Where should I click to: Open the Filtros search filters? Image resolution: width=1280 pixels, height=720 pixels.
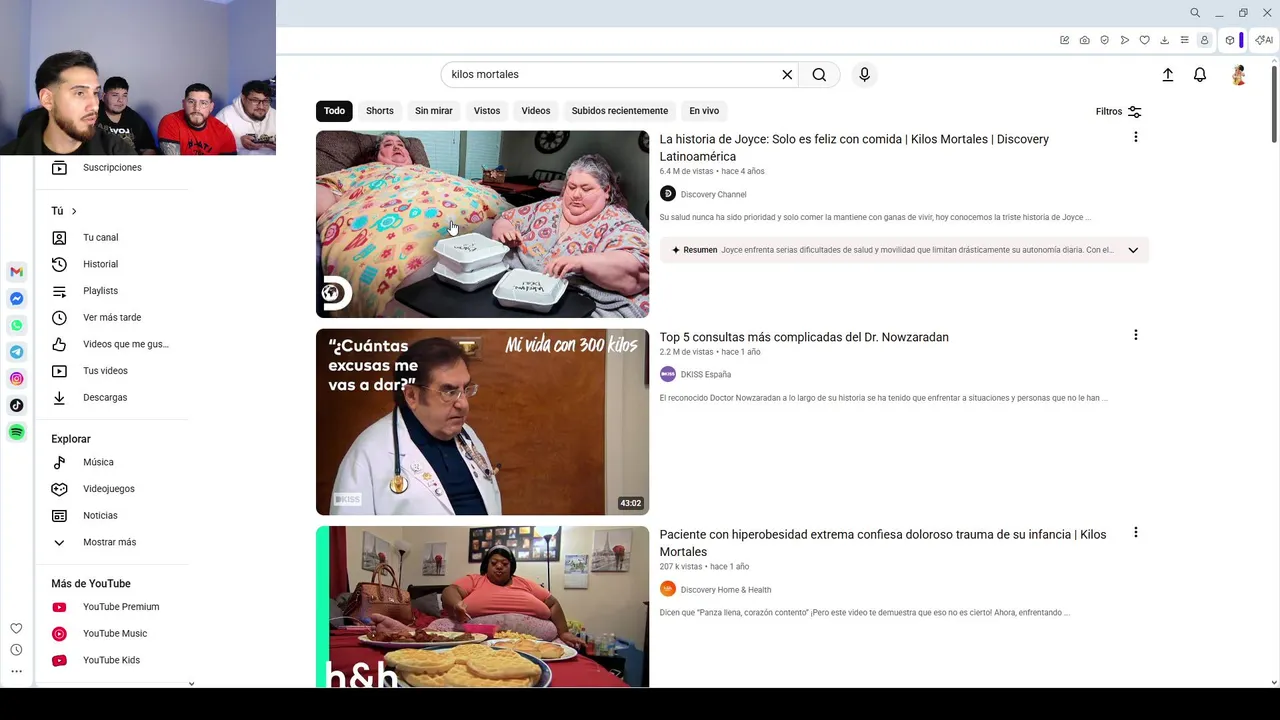pyautogui.click(x=1119, y=112)
